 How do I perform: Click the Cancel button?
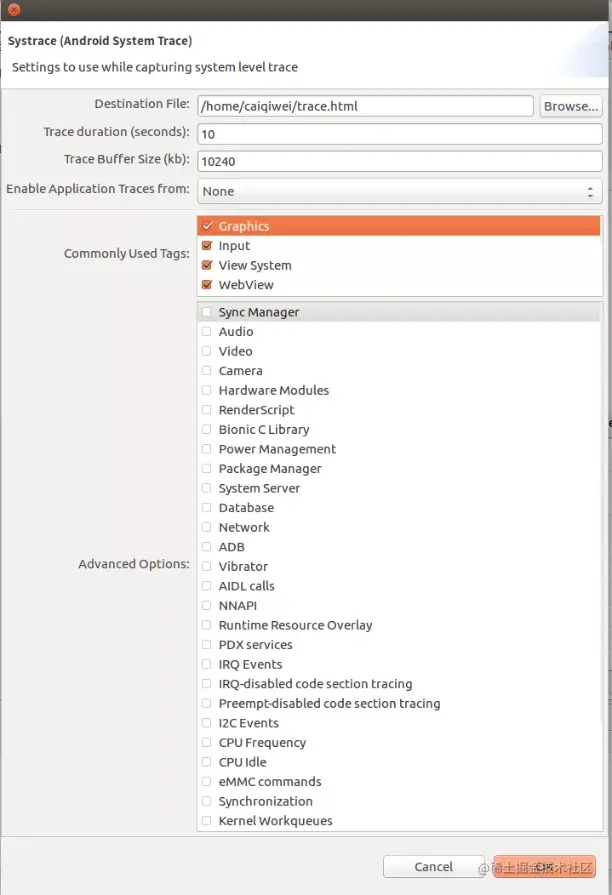433,867
